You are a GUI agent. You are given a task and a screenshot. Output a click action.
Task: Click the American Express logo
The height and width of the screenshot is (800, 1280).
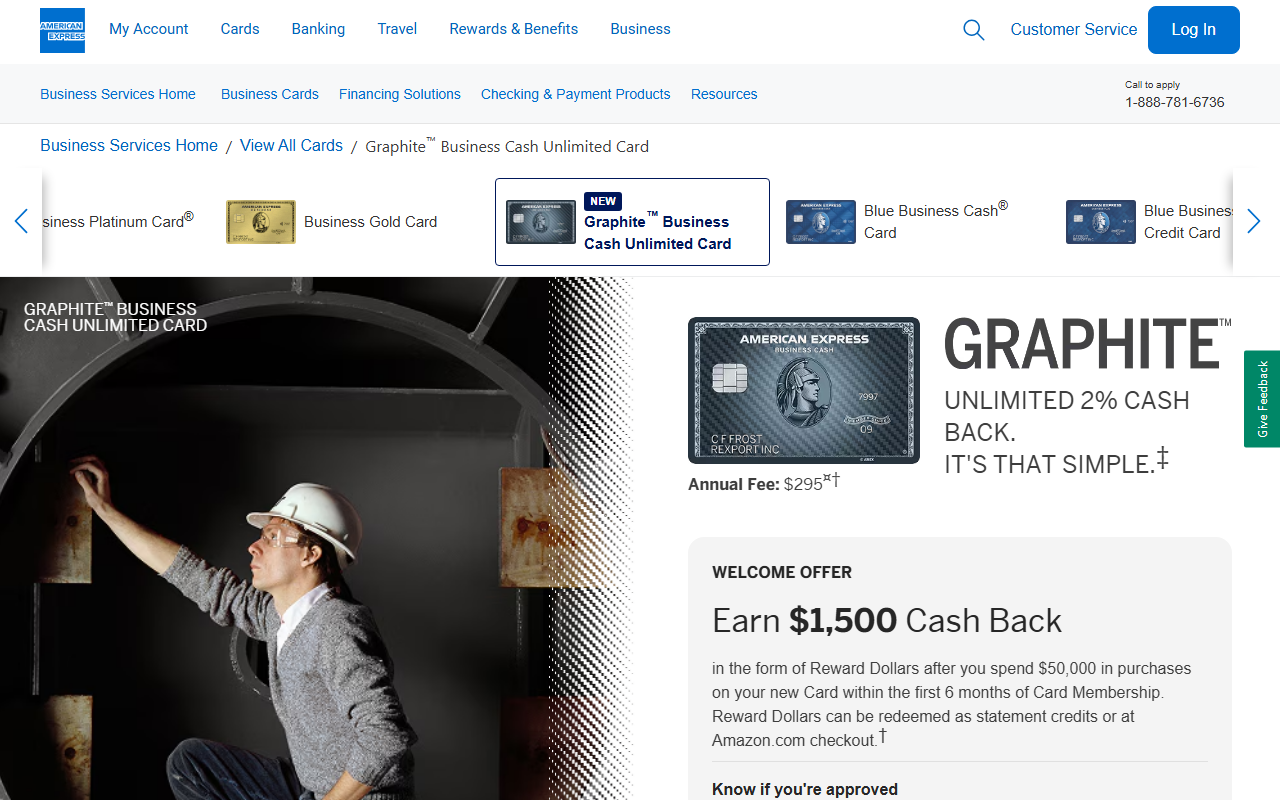62,30
